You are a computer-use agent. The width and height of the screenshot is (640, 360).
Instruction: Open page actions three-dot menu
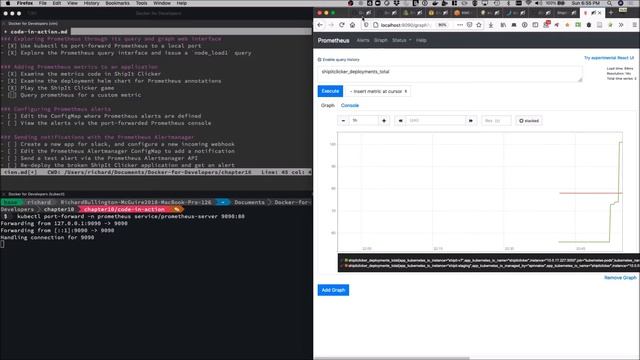460,25
